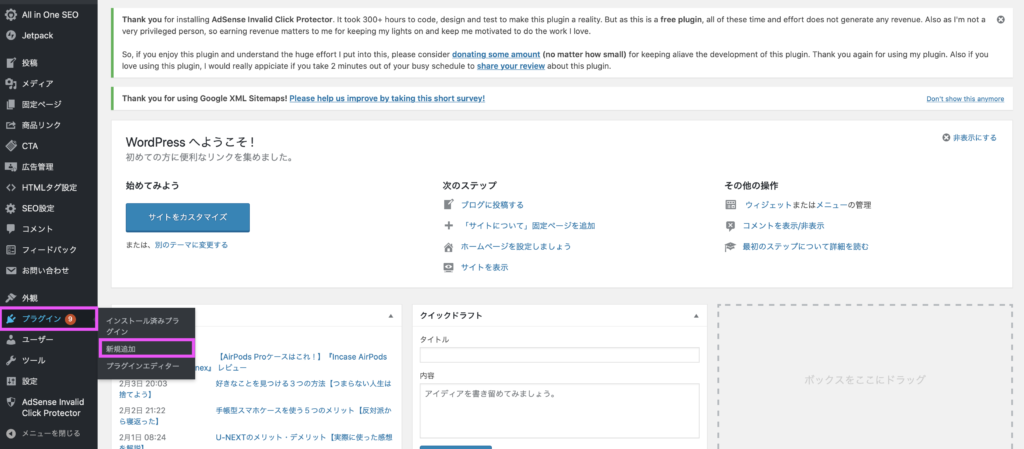Viewport: 1024px width, 449px height.
Task: Click the All in One SEO gear icon
Action: (10, 14)
